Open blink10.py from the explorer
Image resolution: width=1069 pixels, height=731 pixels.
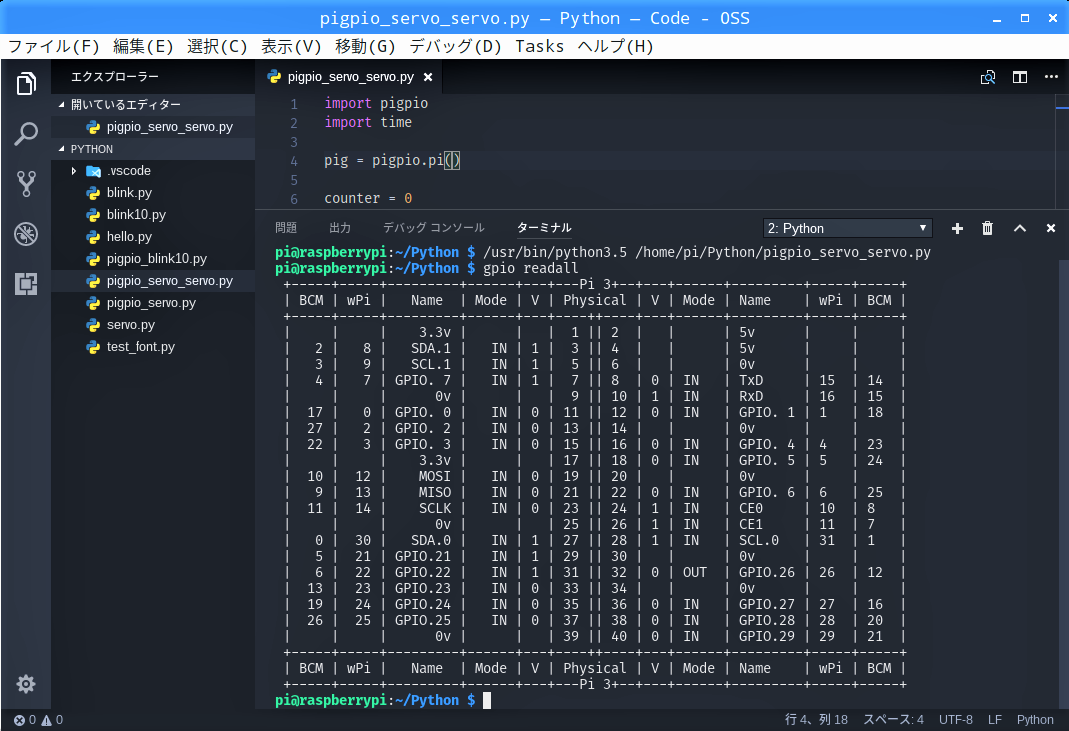tap(153, 214)
